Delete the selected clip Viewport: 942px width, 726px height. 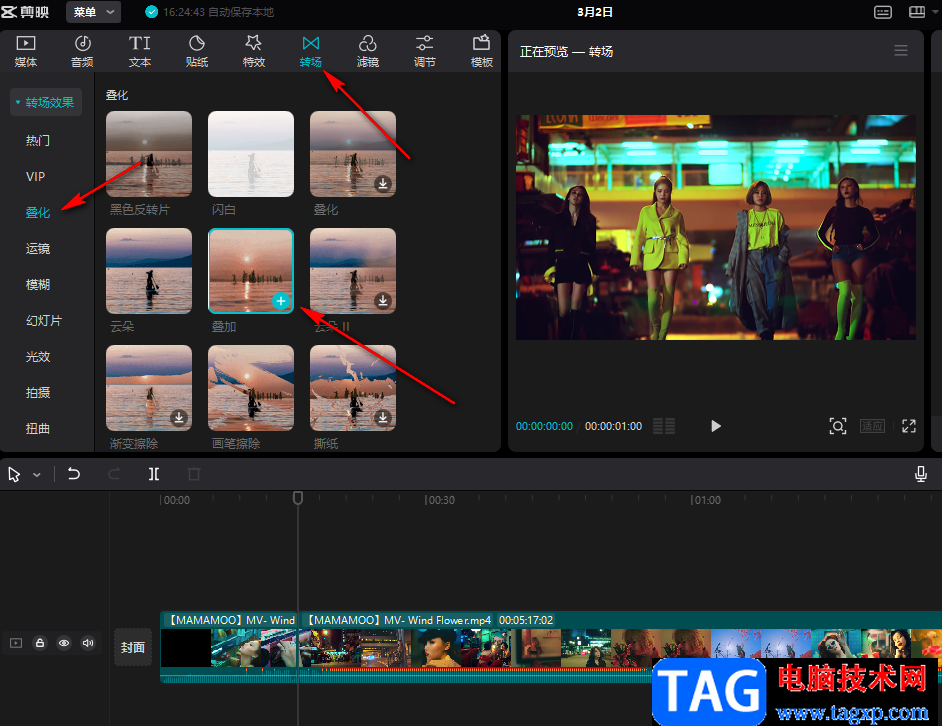[x=193, y=474]
